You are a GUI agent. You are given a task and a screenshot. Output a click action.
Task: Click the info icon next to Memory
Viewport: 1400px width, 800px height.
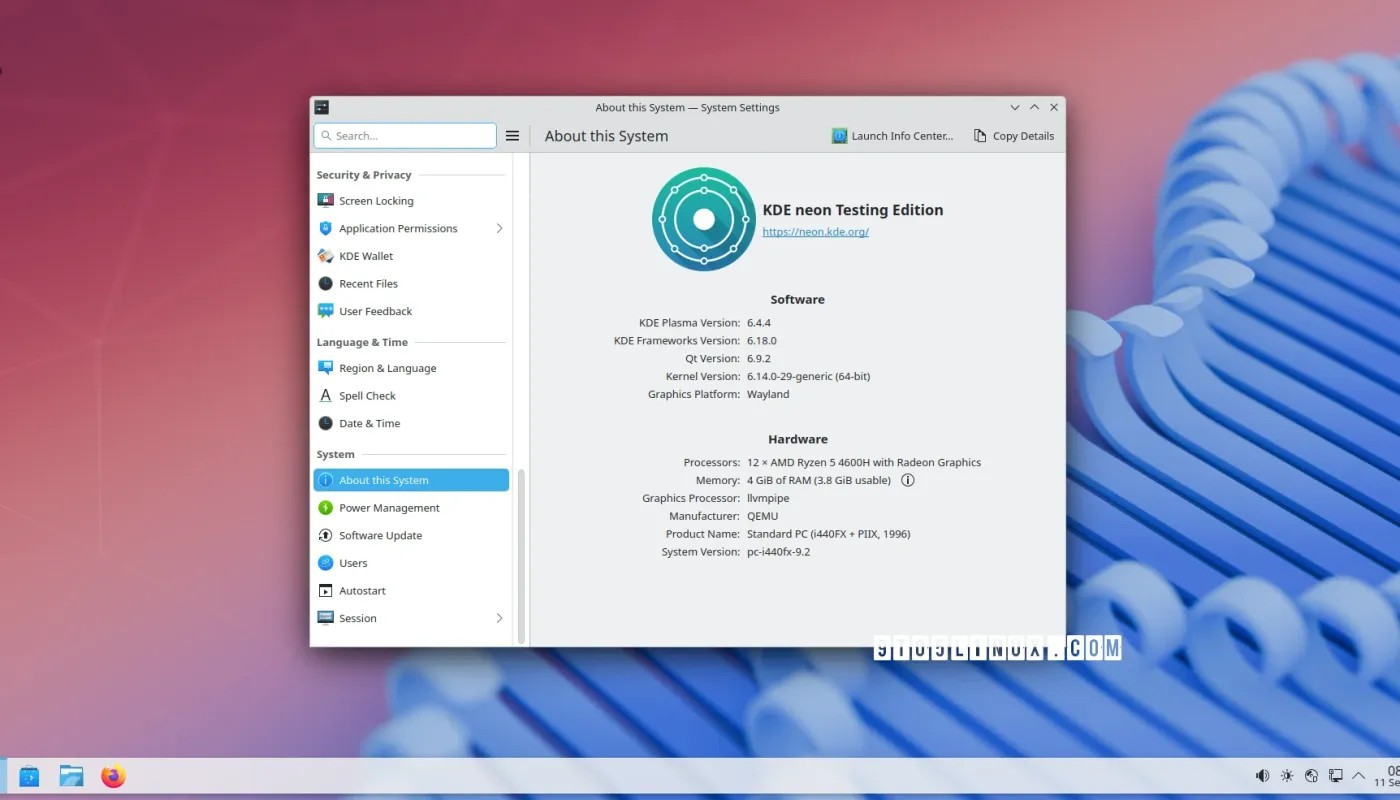pyautogui.click(x=907, y=480)
